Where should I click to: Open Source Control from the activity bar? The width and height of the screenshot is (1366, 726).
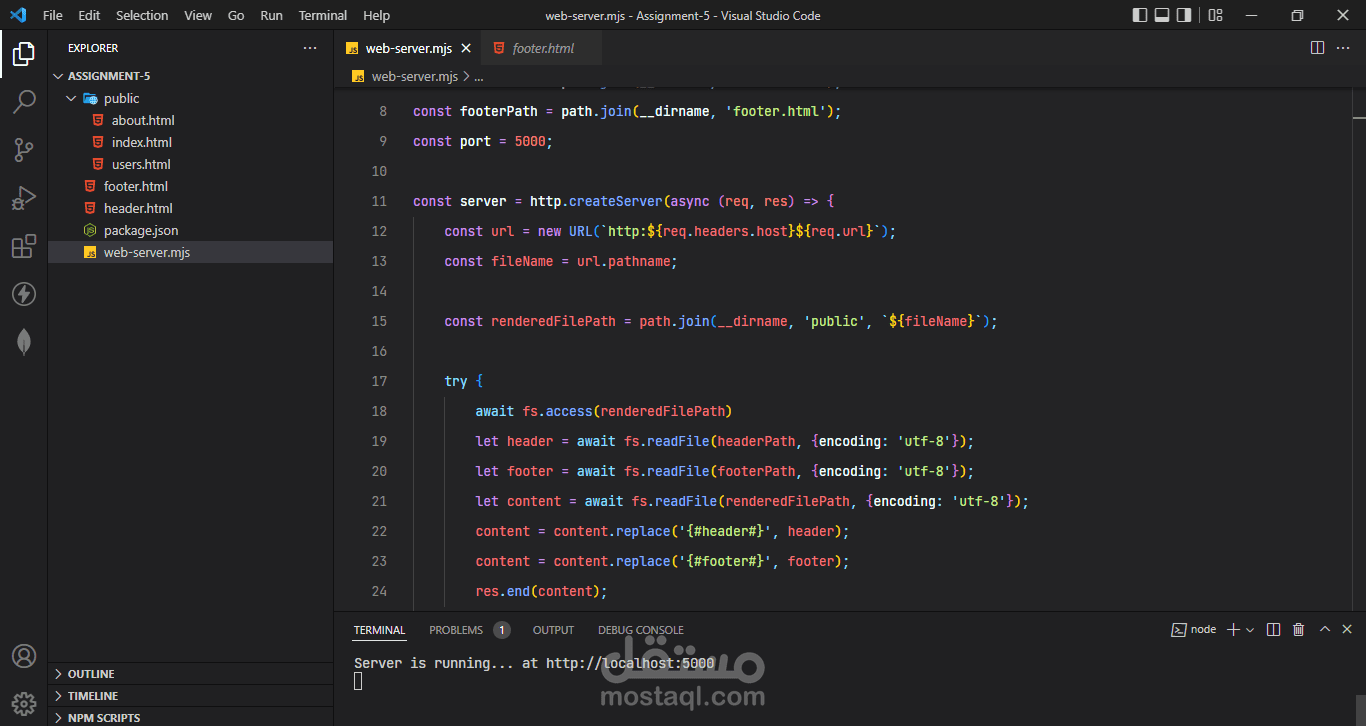coord(24,149)
